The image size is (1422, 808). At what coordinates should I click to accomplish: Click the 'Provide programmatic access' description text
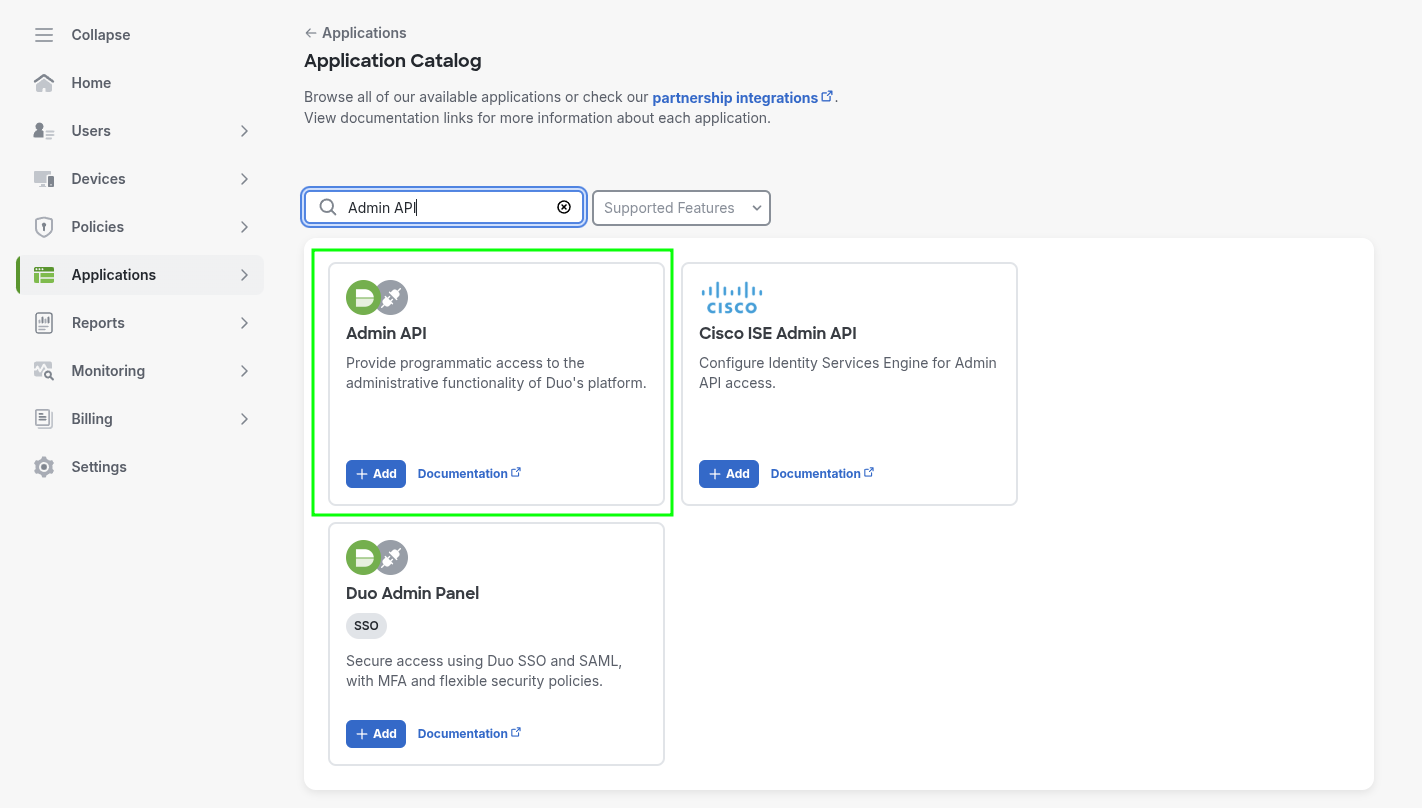[496, 373]
